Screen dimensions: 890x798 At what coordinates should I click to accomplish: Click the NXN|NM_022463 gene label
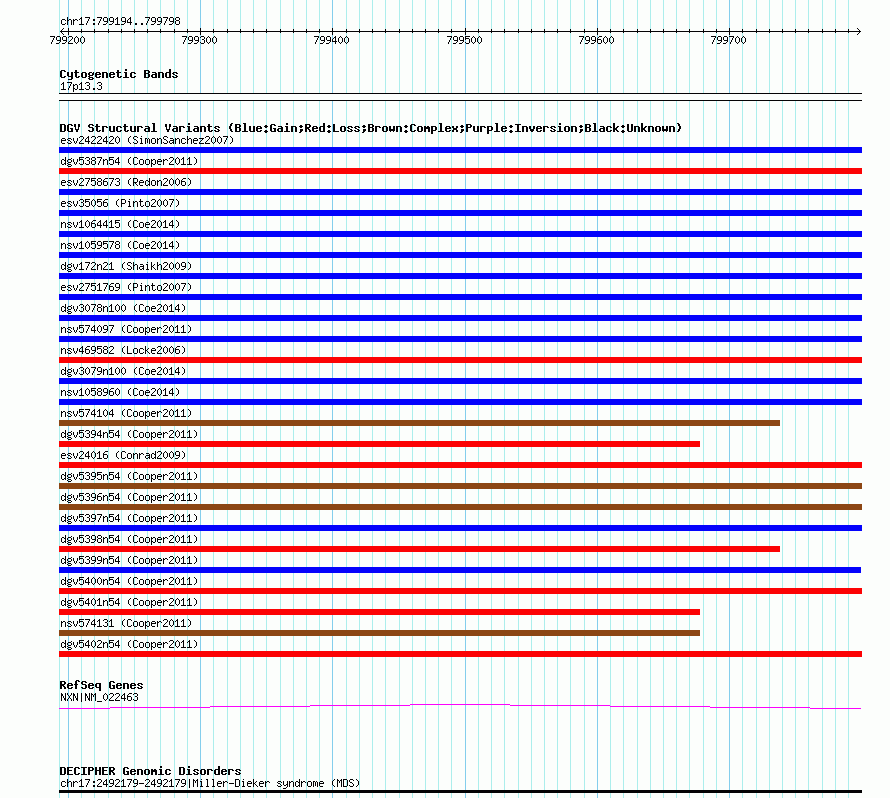pos(99,697)
